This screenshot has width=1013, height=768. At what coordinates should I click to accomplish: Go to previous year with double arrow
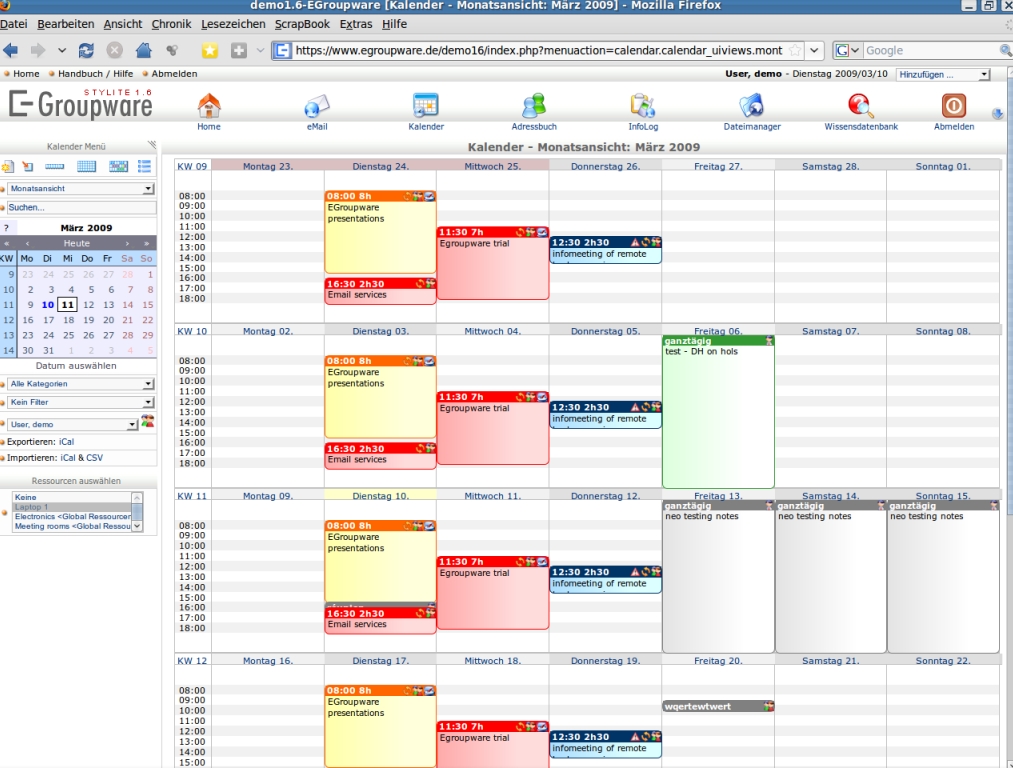6,244
